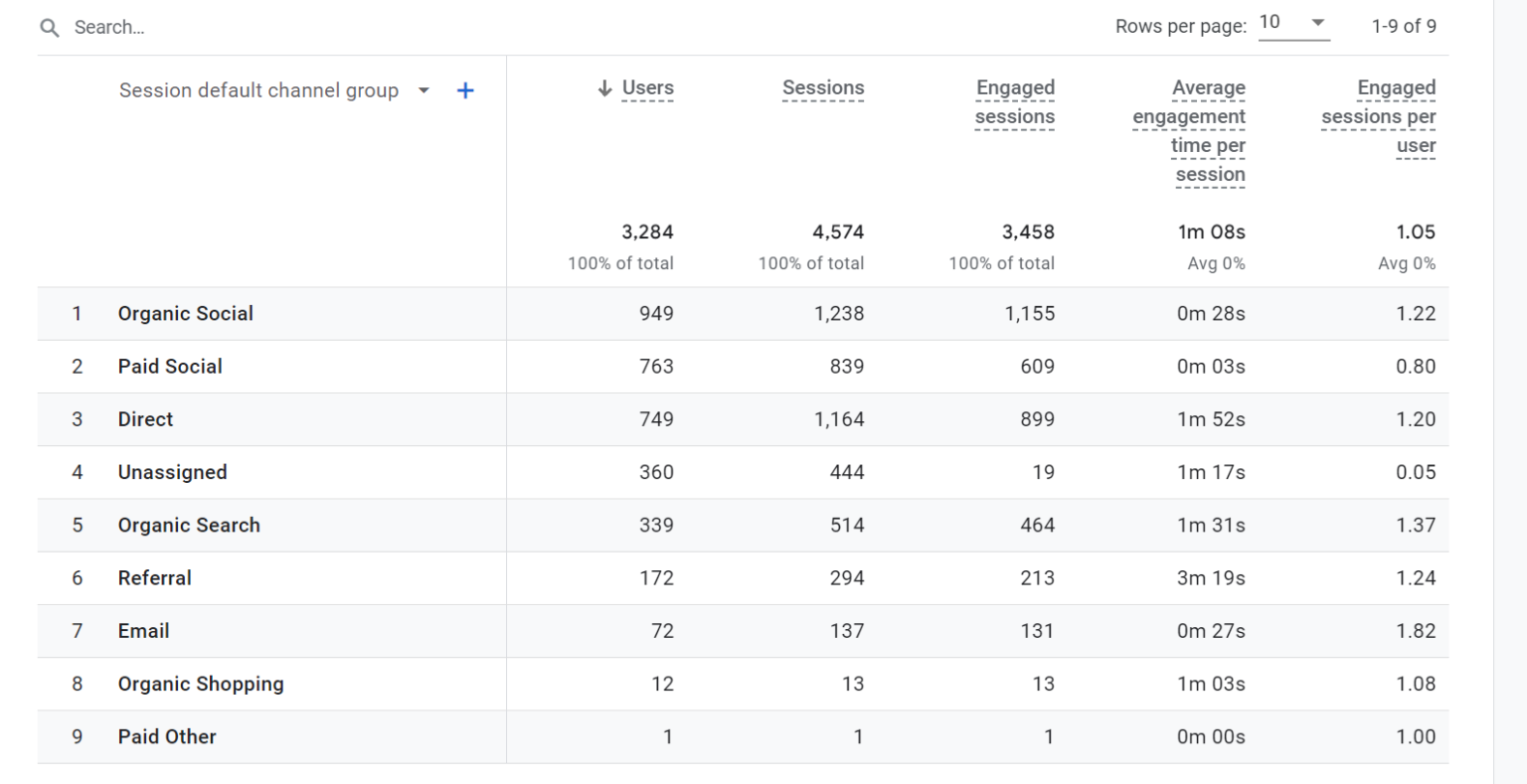The width and height of the screenshot is (1527, 784).
Task: Click Direct sessions value 1,164
Action: pos(839,419)
